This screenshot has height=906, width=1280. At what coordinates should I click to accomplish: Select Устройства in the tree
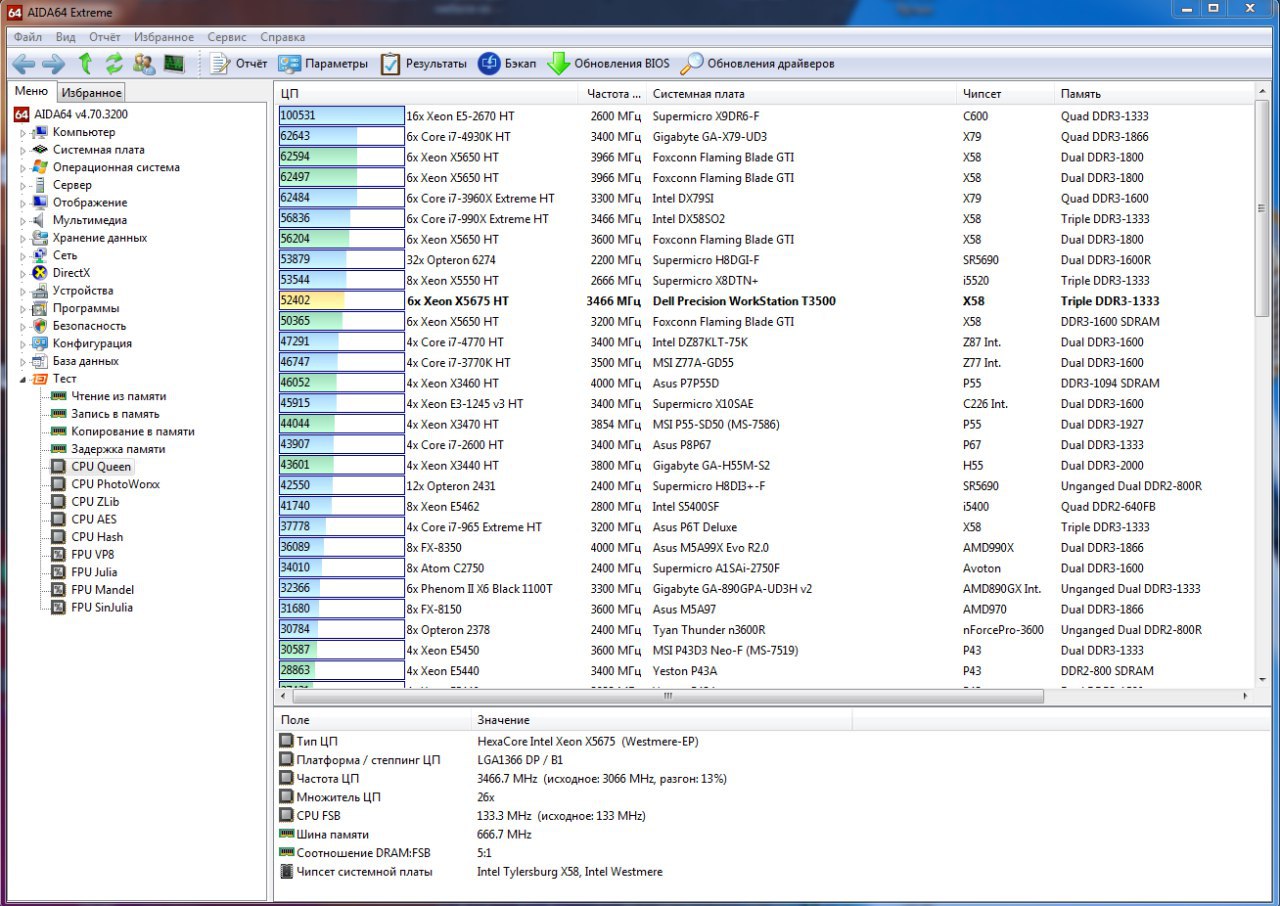pyautogui.click(x=83, y=291)
